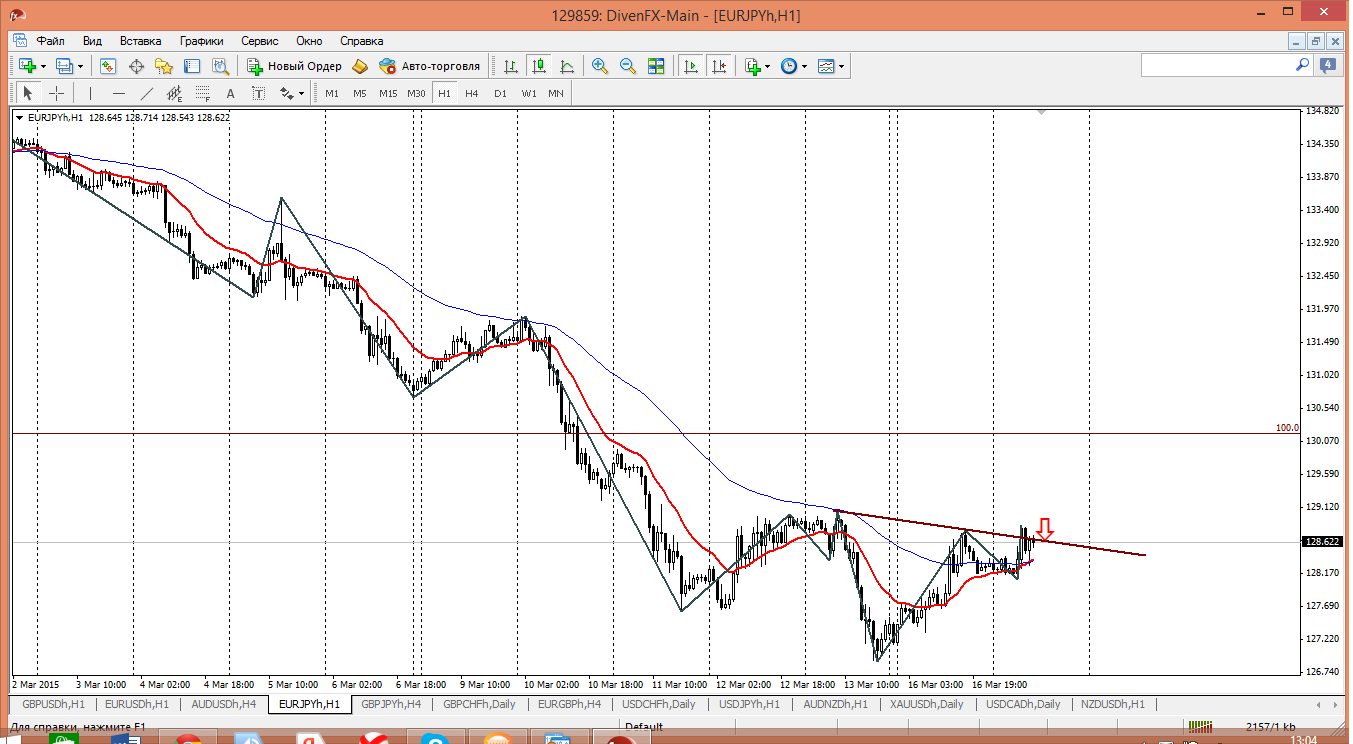Open the Market Watch window icon
Image resolution: width=1353 pixels, height=744 pixels.
click(x=108, y=66)
